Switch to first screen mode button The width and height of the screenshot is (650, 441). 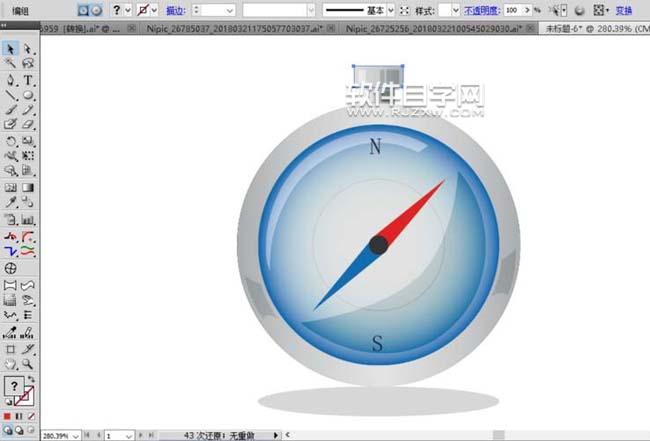[x=7, y=430]
